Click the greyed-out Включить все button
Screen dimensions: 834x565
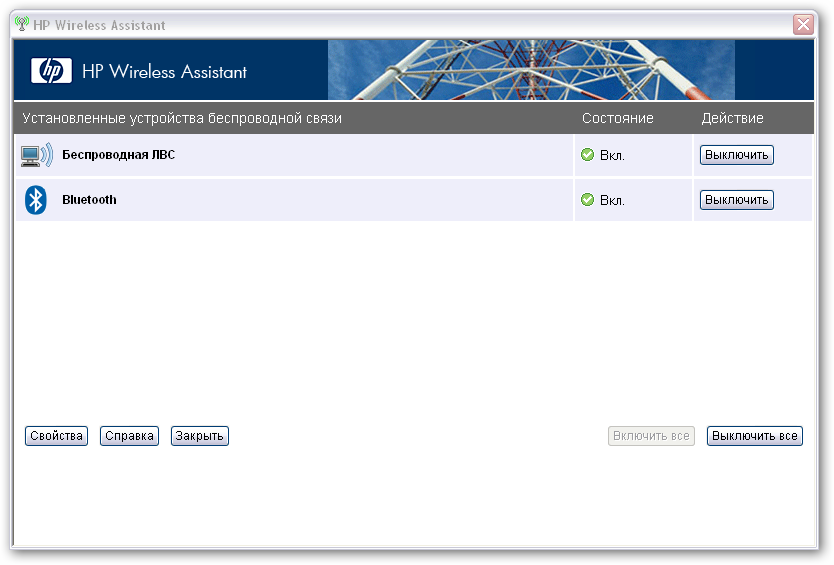(651, 436)
